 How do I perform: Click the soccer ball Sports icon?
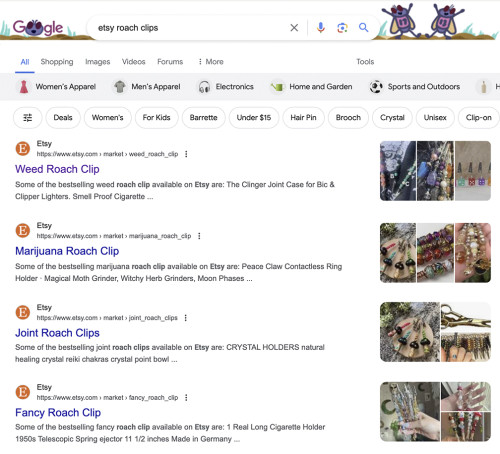376,87
